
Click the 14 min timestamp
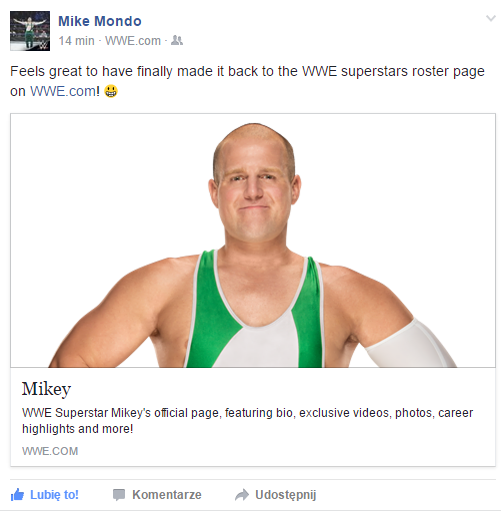[x=76, y=41]
